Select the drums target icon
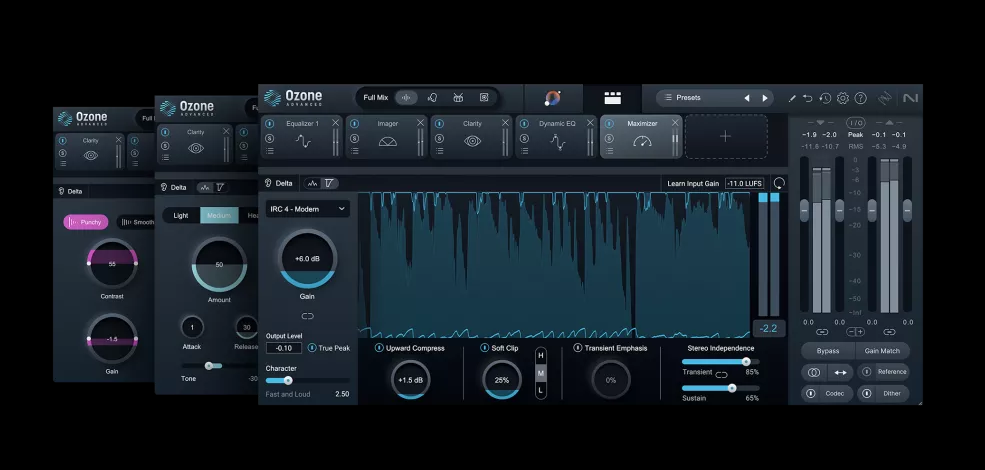985x470 pixels. pos(458,97)
